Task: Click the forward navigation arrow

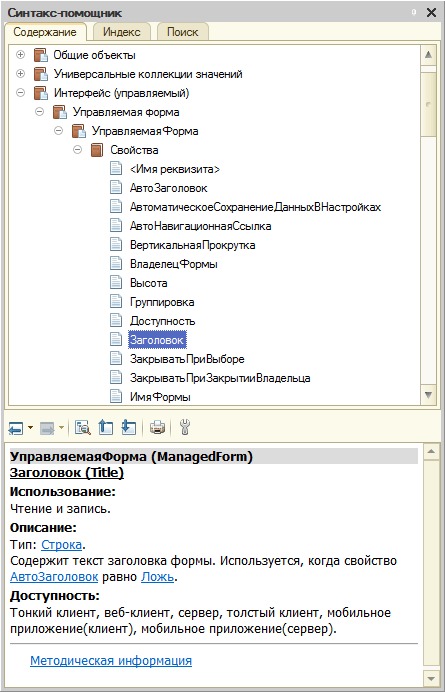Action: pos(46,427)
